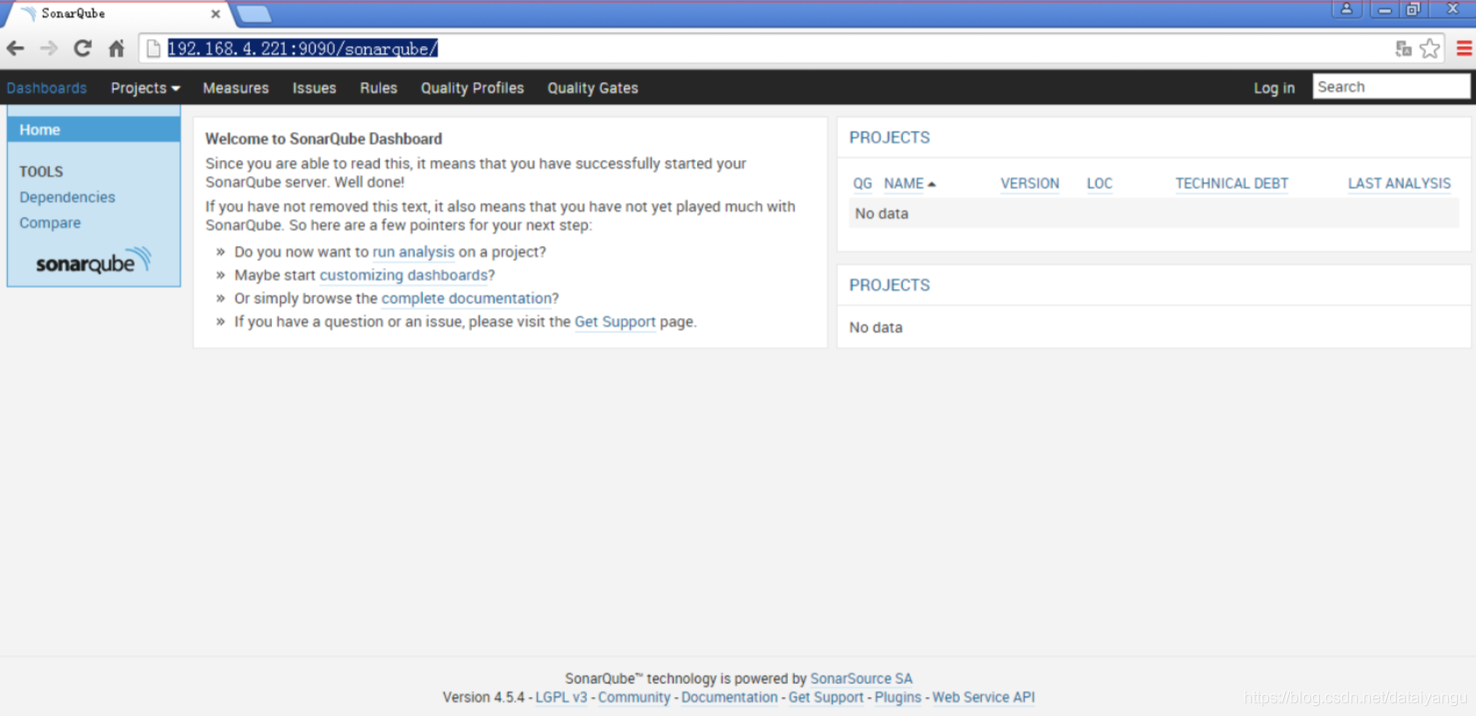Sort projects by QG column
1476x716 pixels.
coord(862,184)
